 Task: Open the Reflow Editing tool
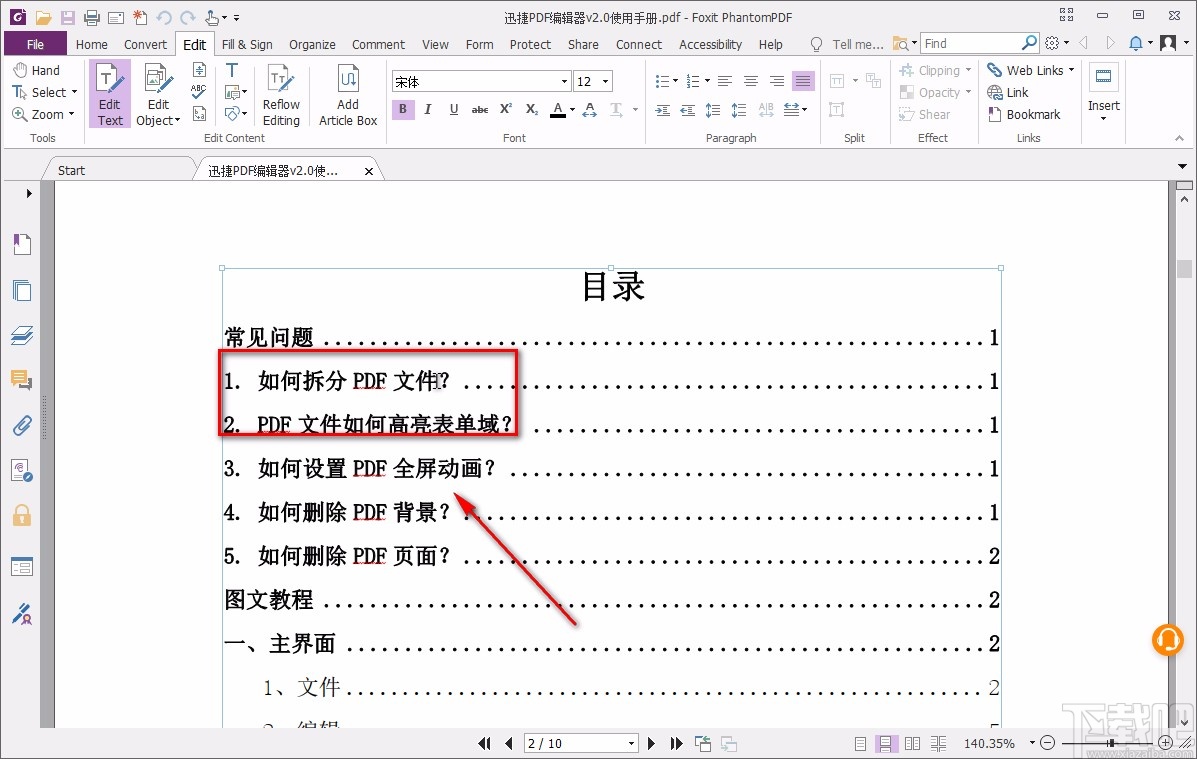[x=281, y=93]
